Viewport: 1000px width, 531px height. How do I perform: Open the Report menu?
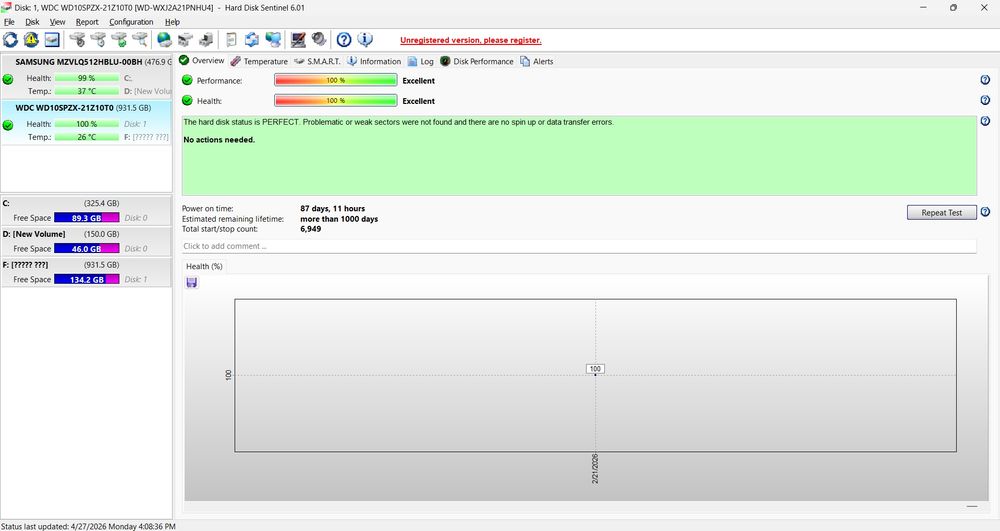point(87,22)
